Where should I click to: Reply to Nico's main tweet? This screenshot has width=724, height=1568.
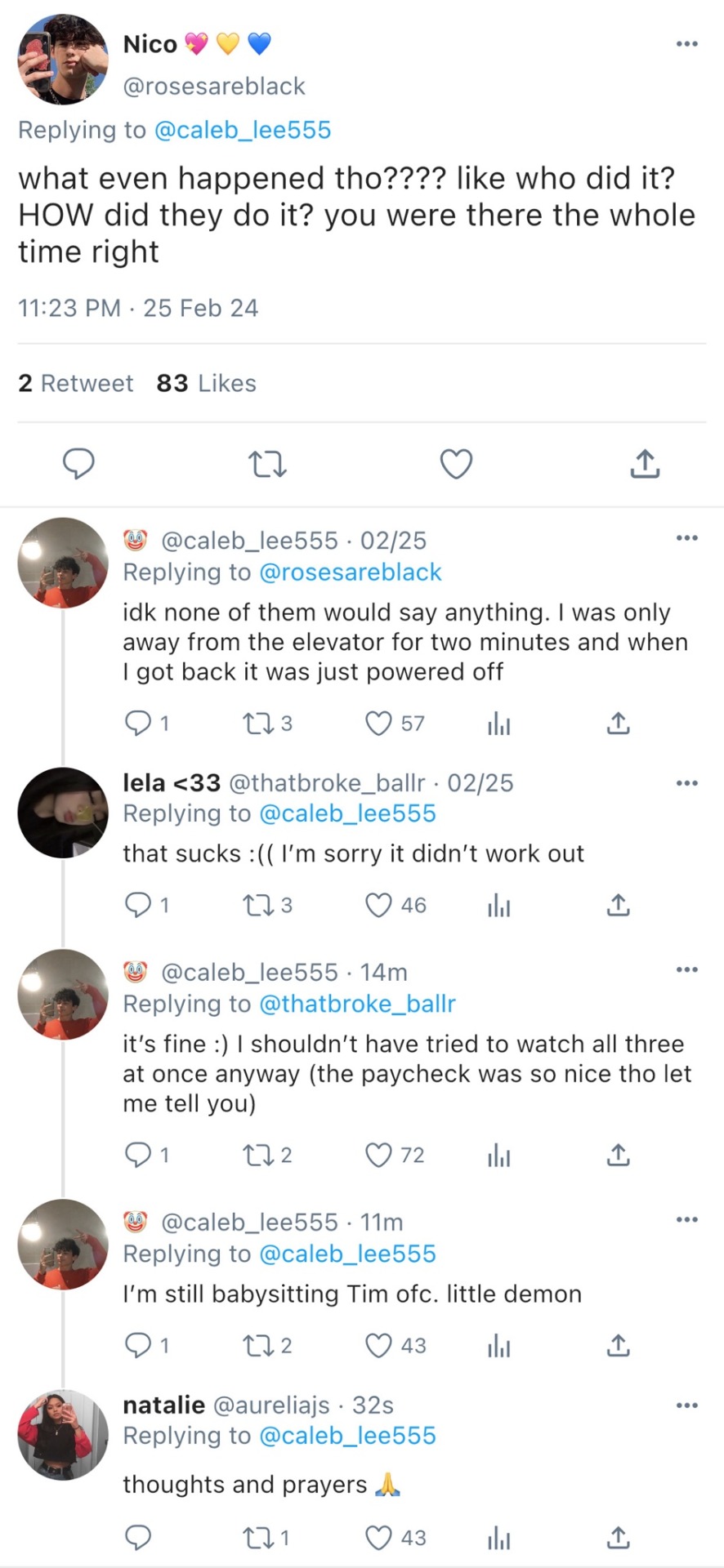pyautogui.click(x=78, y=464)
